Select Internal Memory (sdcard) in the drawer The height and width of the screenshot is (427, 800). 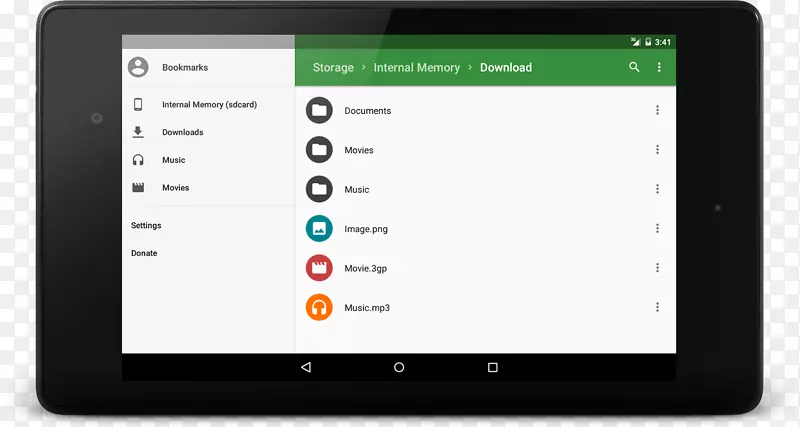coord(209,105)
